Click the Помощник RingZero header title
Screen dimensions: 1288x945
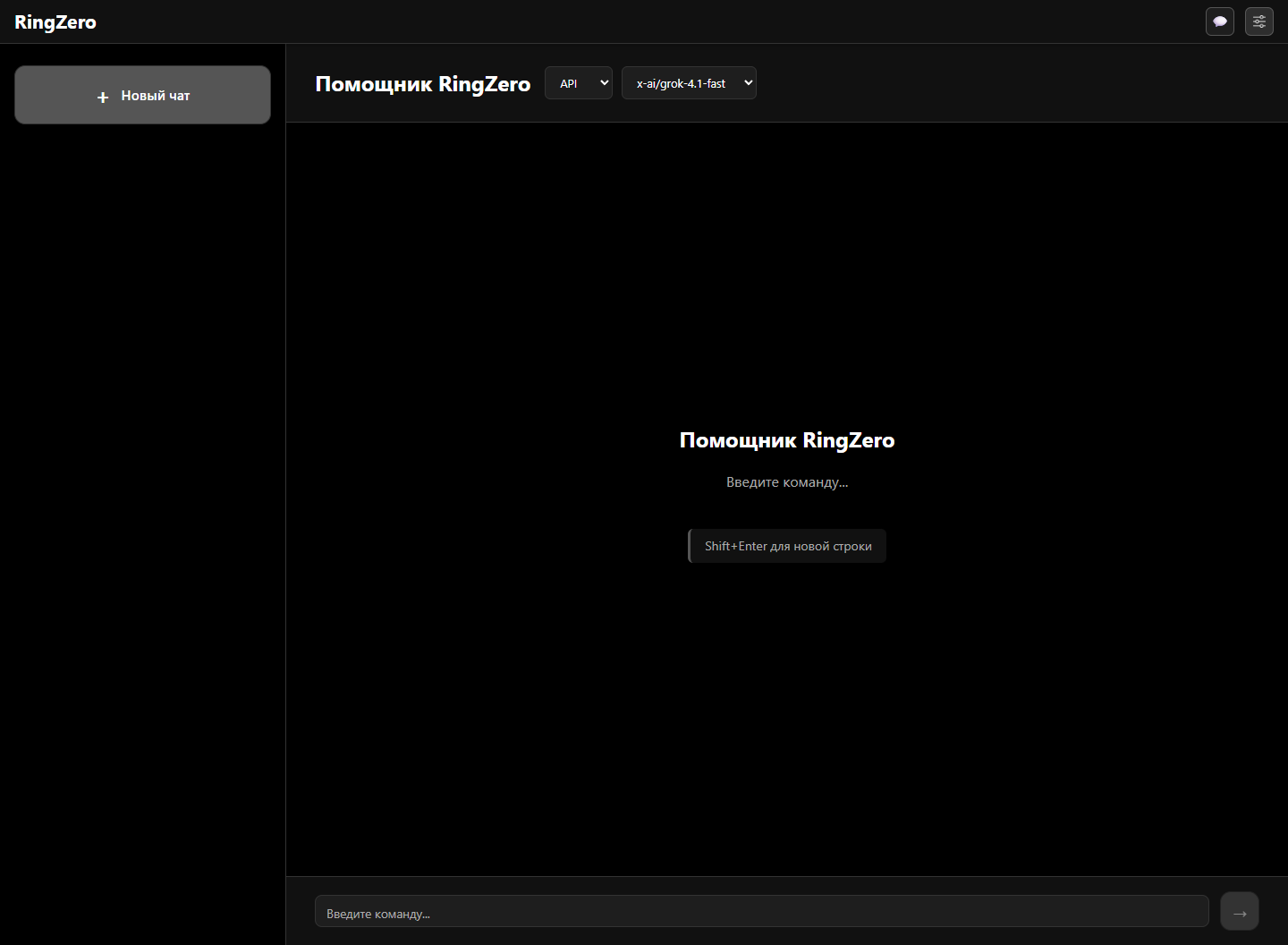[422, 84]
